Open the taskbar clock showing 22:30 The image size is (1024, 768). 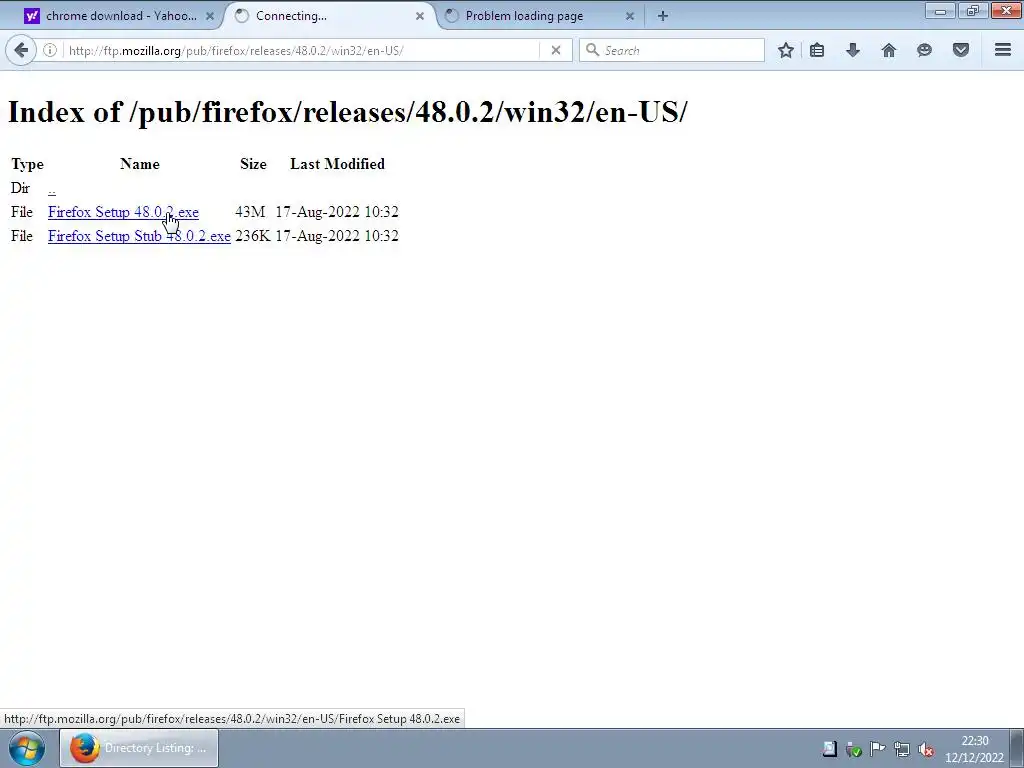click(974, 749)
